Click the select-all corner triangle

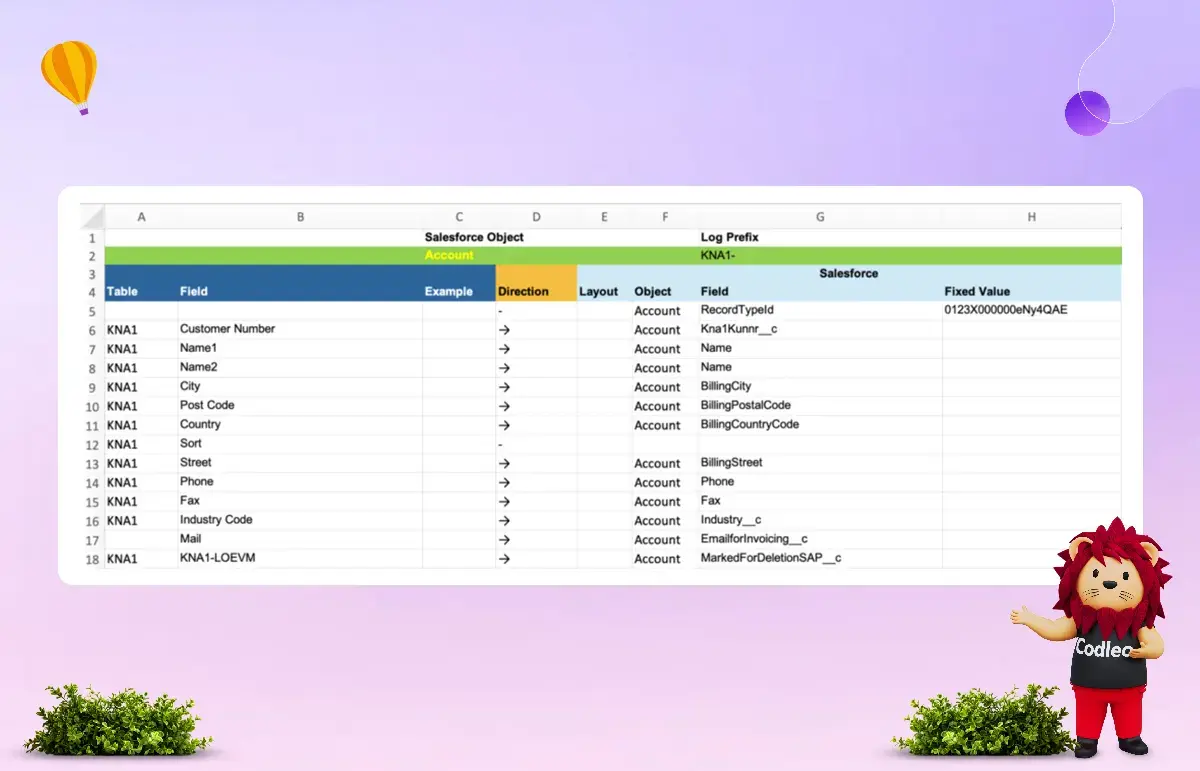pyautogui.click(x=92, y=217)
